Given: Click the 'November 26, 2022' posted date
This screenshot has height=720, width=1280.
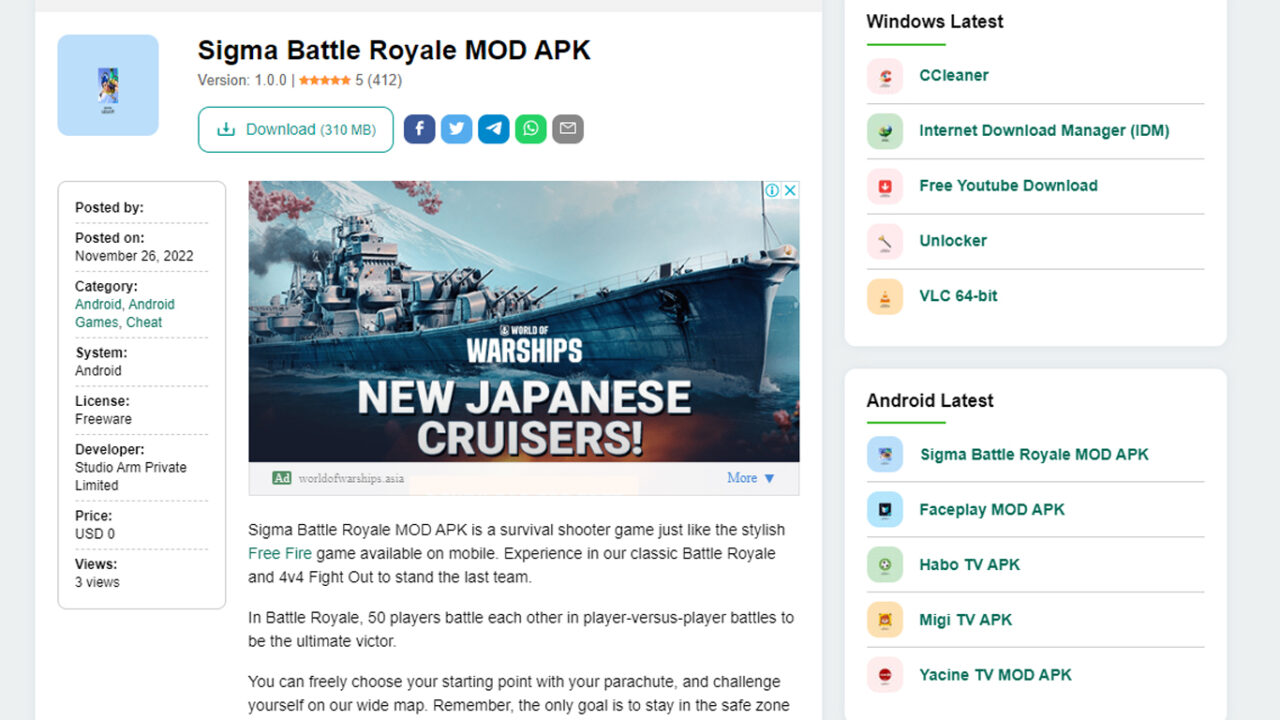Looking at the screenshot, I should pos(134,256).
